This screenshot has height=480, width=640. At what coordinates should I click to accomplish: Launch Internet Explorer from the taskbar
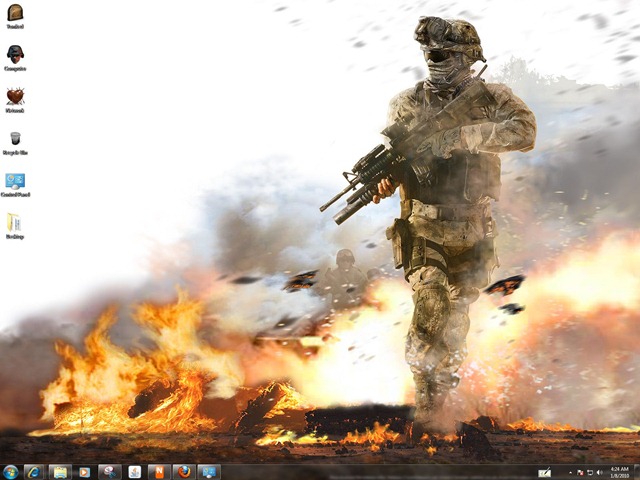tap(34, 472)
